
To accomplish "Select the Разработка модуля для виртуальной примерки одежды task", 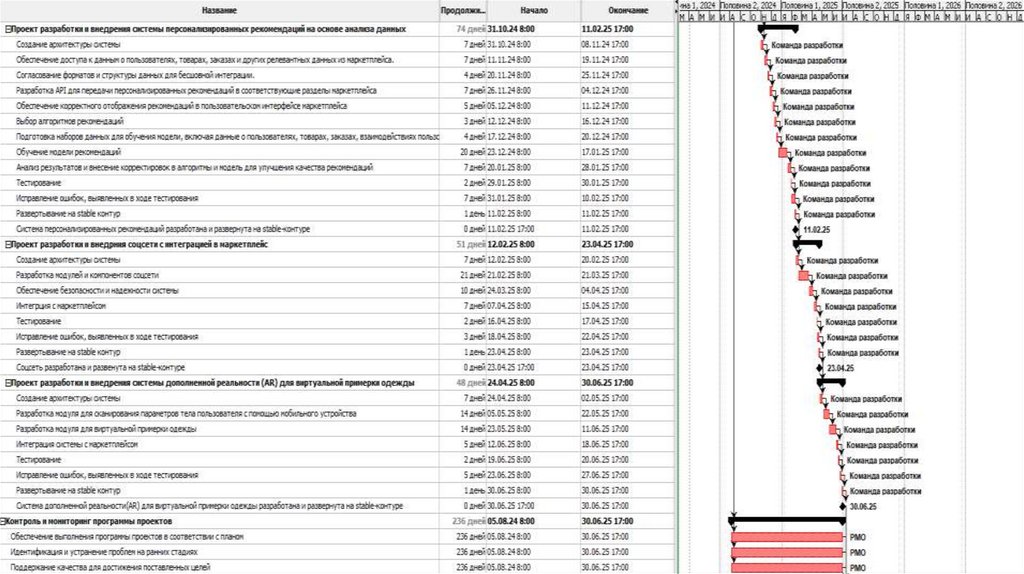I will pyautogui.click(x=106, y=429).
